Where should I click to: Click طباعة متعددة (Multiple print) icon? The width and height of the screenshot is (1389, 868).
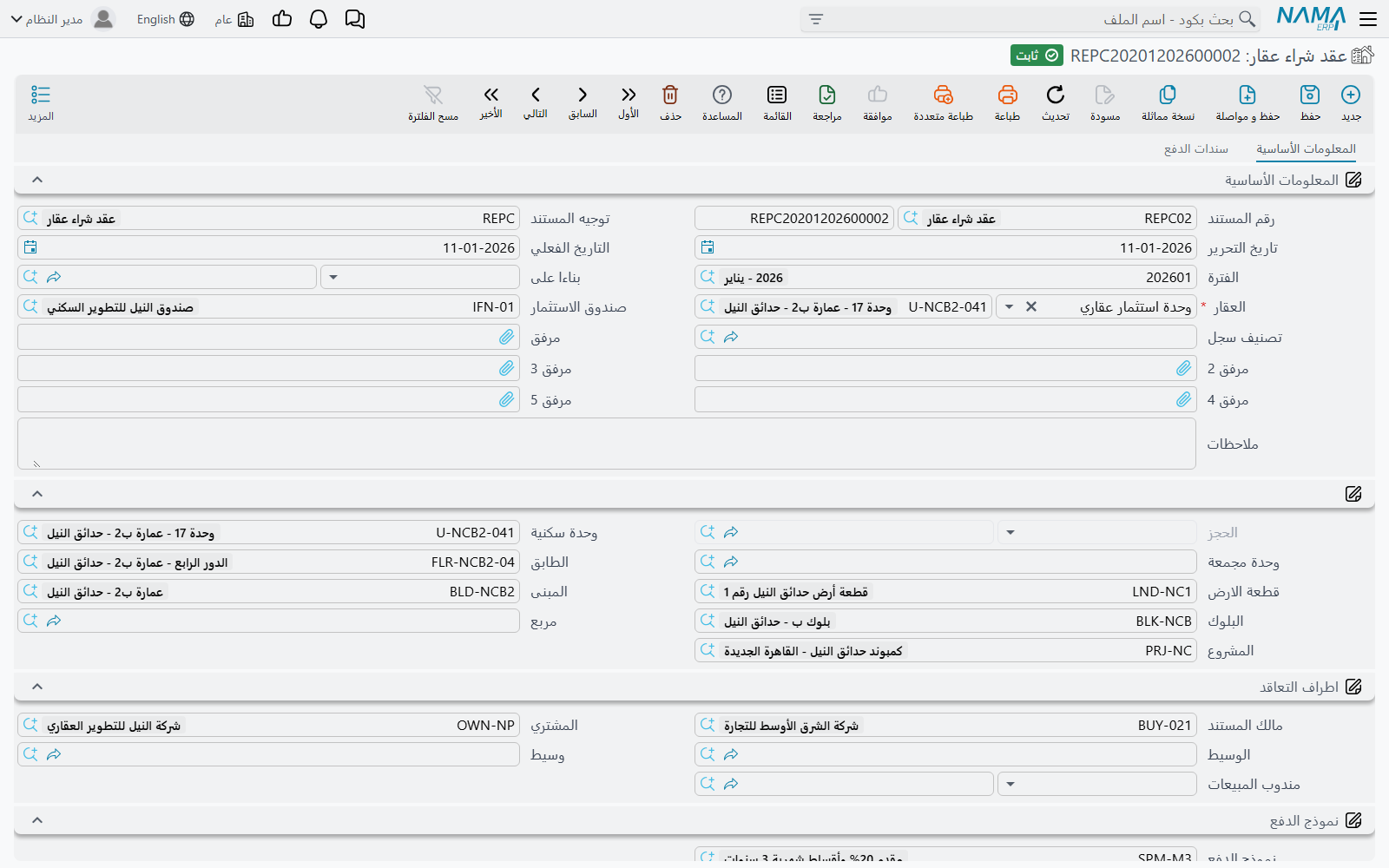944,95
